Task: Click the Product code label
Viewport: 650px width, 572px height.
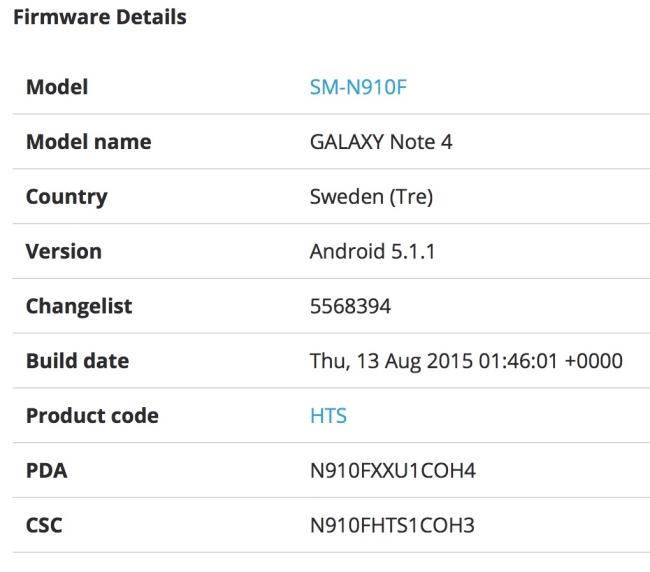Action: (92, 415)
